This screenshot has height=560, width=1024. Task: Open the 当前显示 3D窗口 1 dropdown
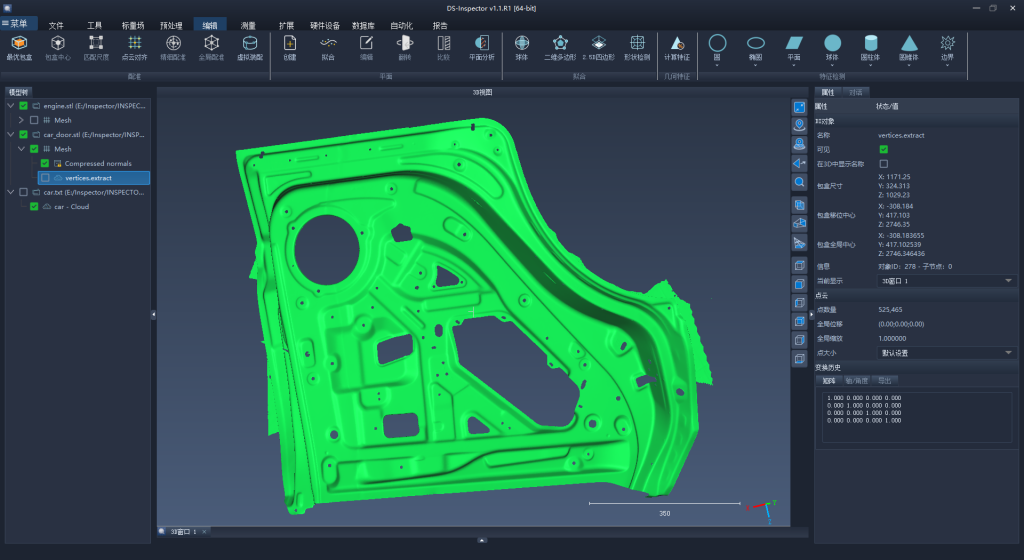click(x=947, y=281)
